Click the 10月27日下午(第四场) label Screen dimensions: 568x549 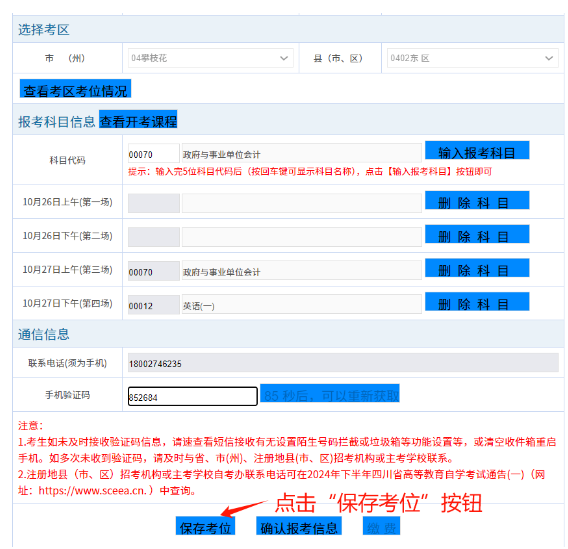coord(68,303)
